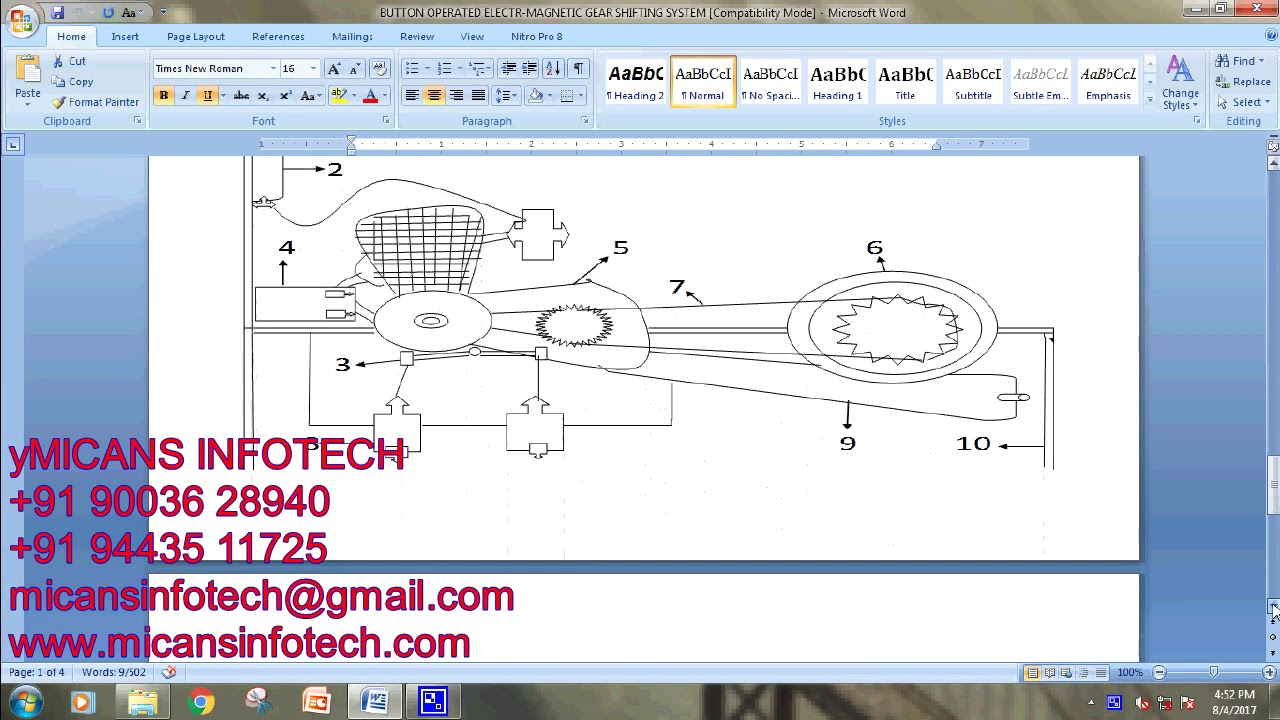Toggle center alignment
The image size is (1280, 720).
tap(434, 96)
